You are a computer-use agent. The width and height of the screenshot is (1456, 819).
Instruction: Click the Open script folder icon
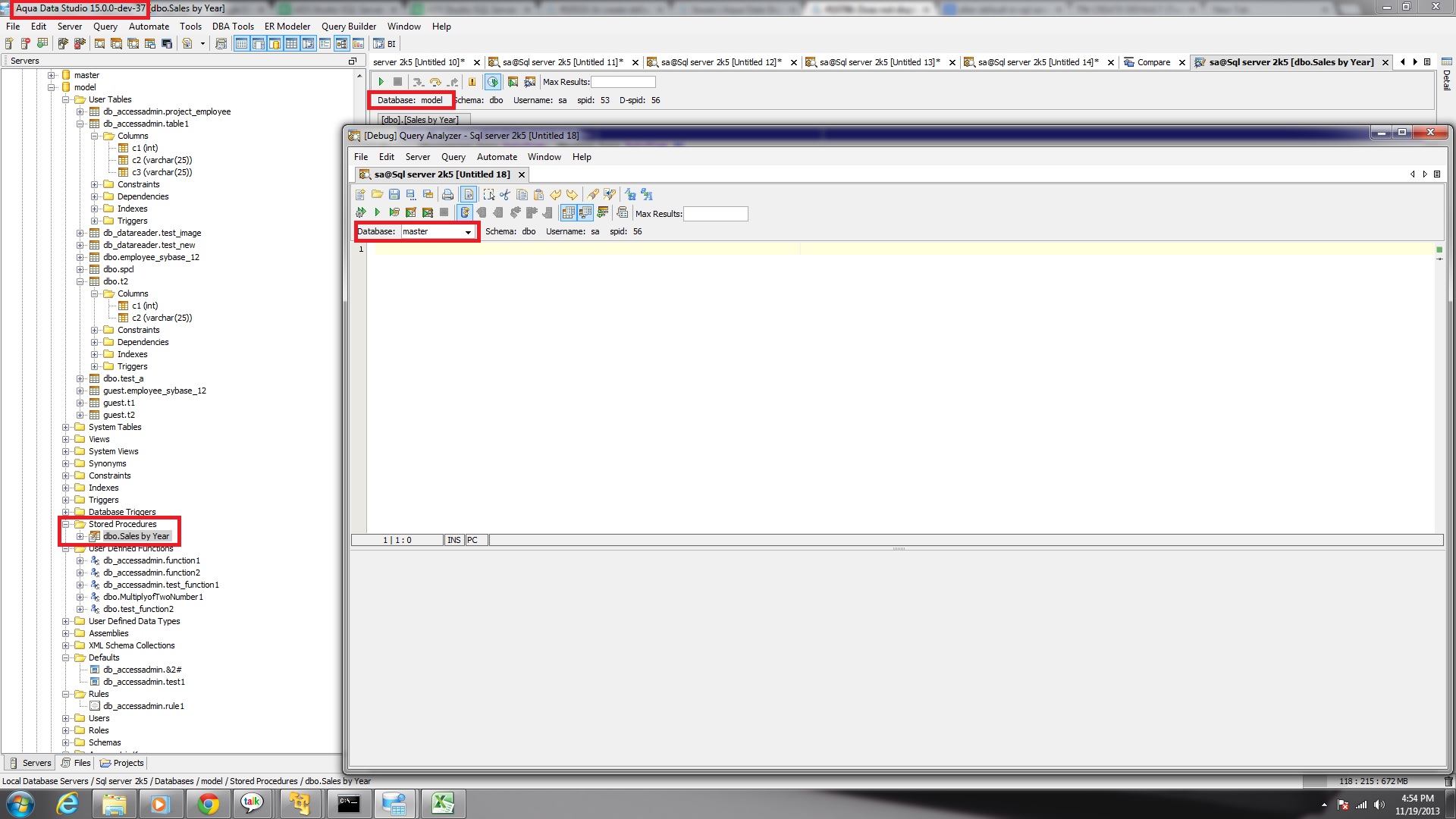[x=377, y=195]
